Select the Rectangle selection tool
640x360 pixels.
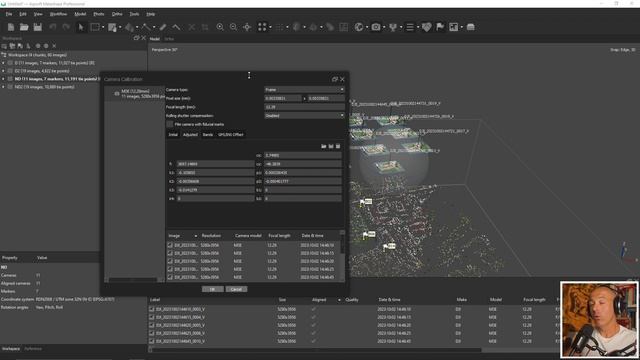click(95, 27)
